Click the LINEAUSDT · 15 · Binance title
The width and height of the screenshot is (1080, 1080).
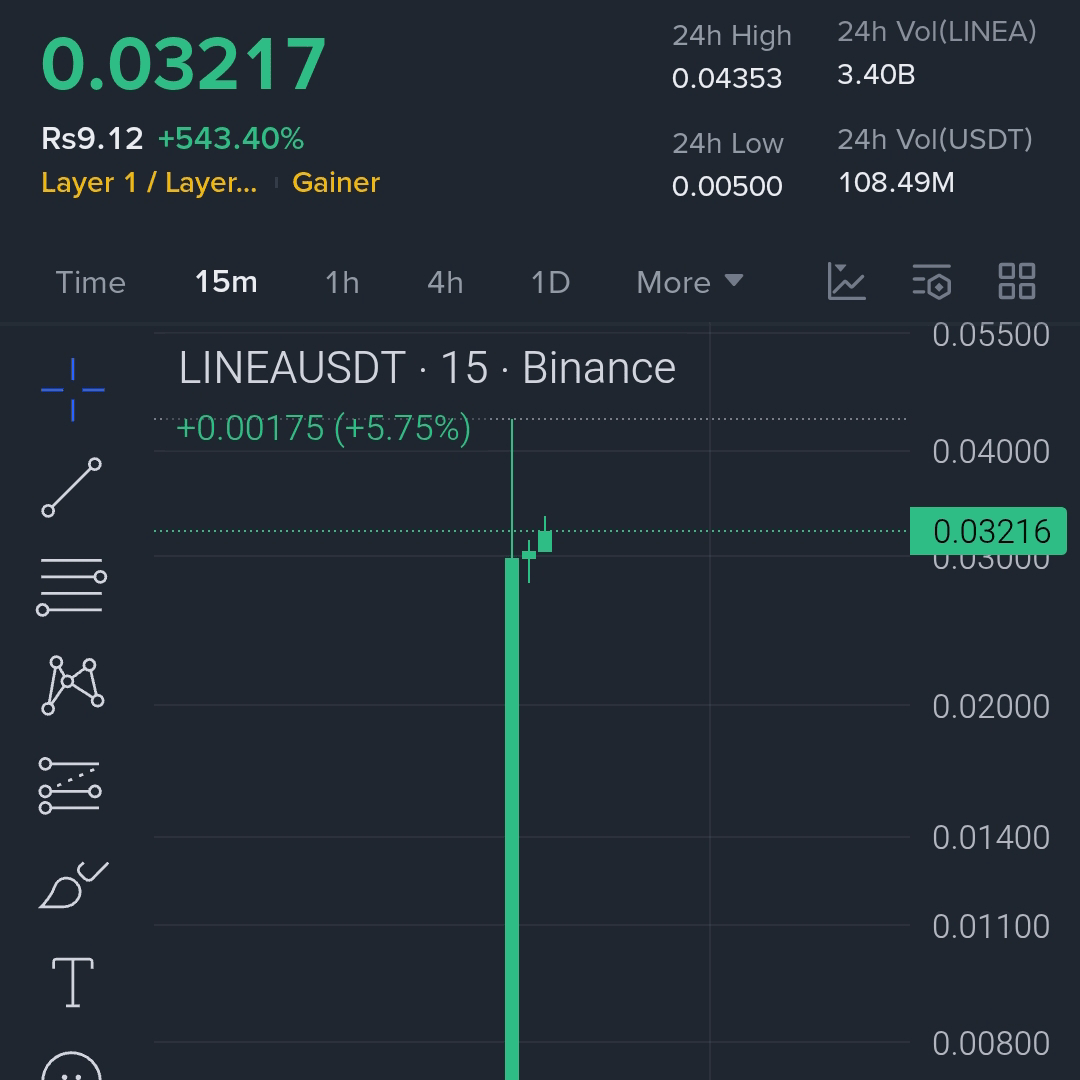tap(427, 368)
